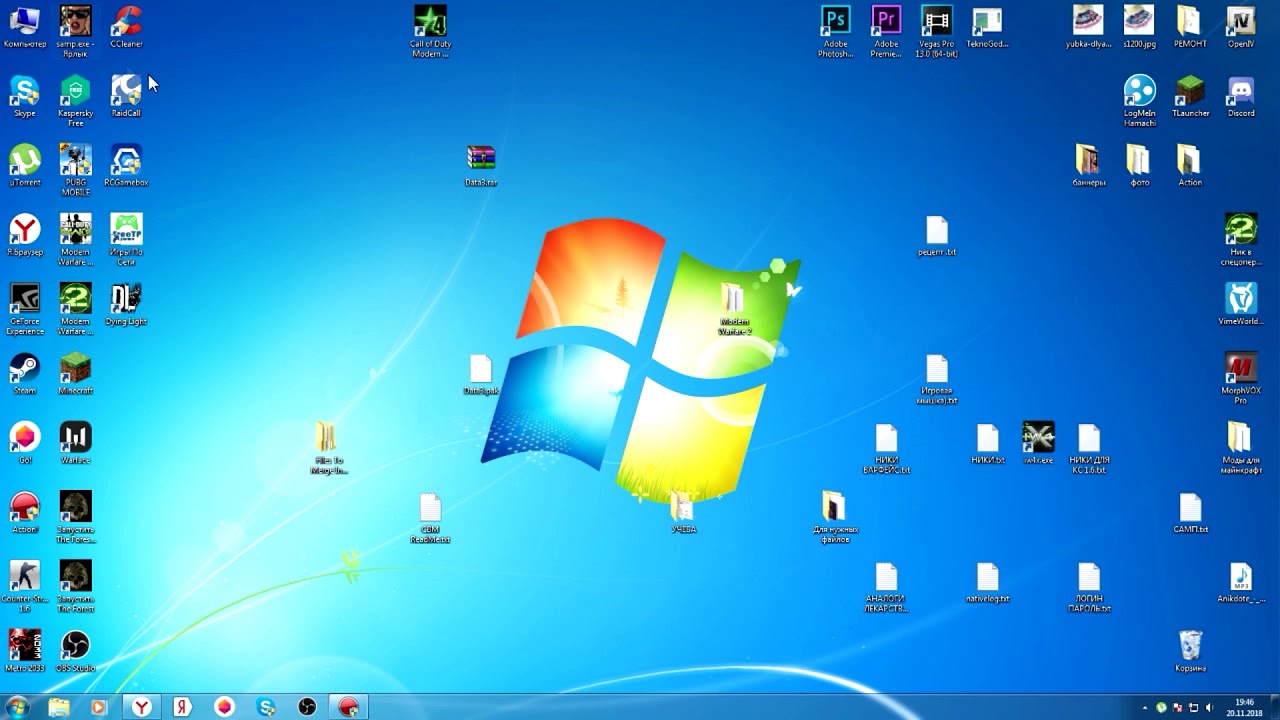Launch the Warface desktop icon
The width and height of the screenshot is (1280, 720).
coord(75,444)
